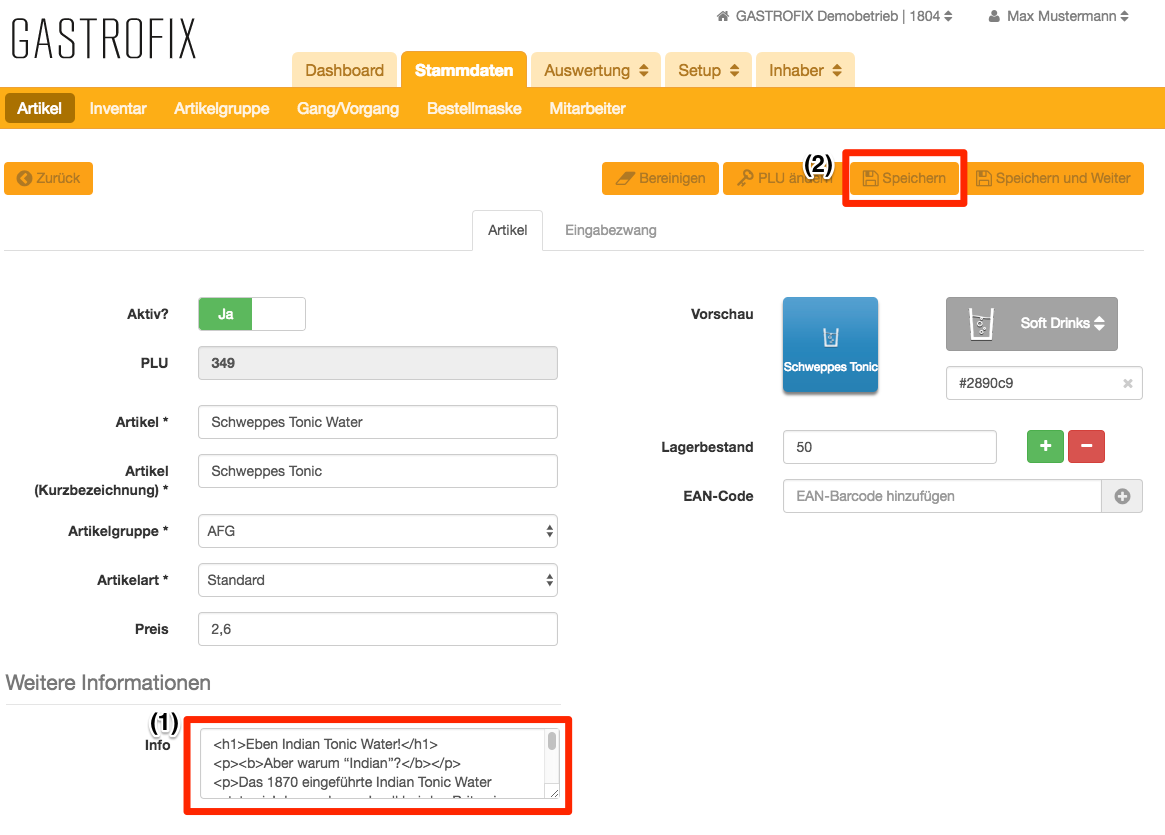Click the Zurück button
This screenshot has width=1165, height=835.
tap(49, 178)
